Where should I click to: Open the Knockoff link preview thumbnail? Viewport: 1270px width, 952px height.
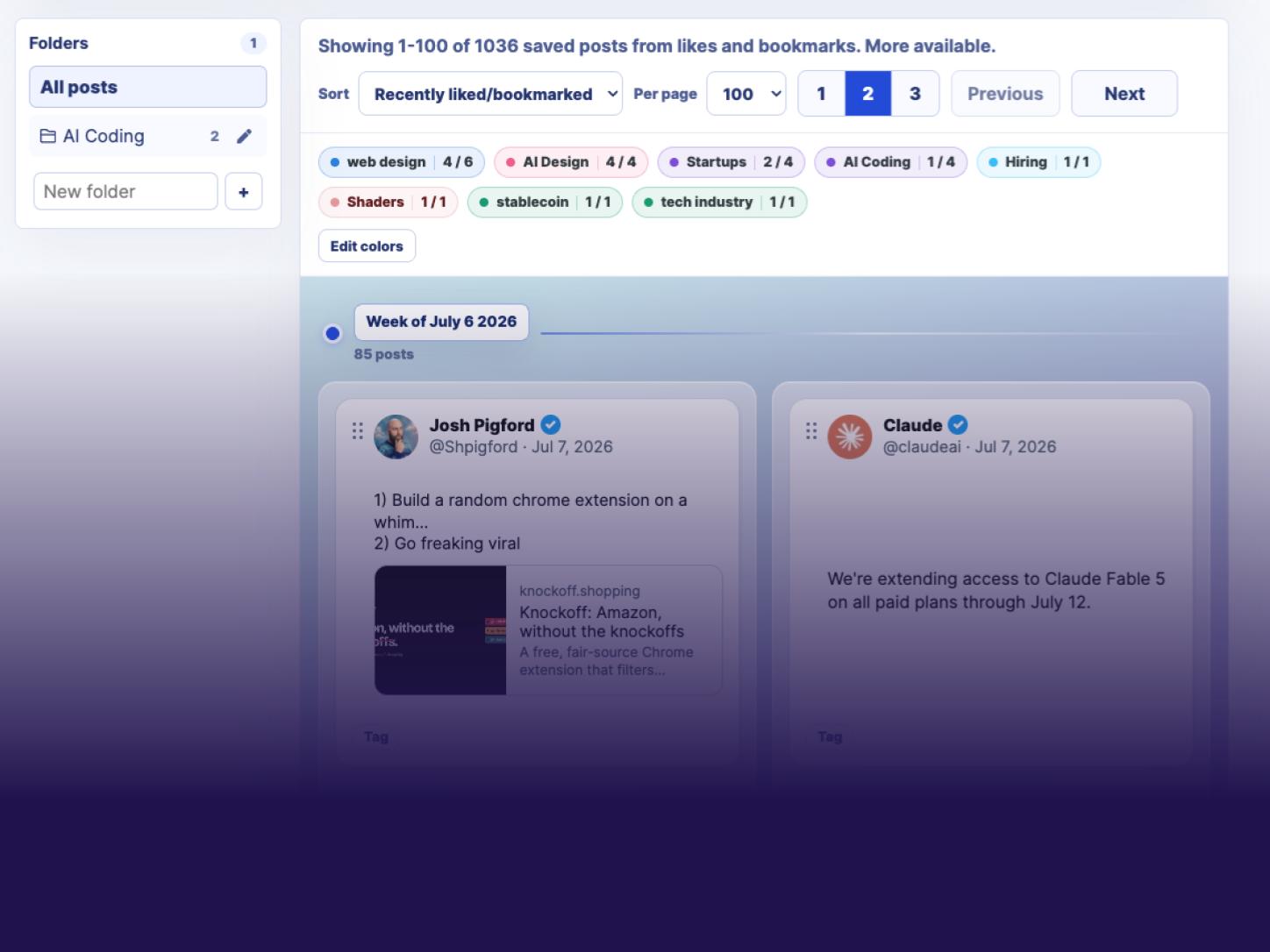(x=440, y=630)
